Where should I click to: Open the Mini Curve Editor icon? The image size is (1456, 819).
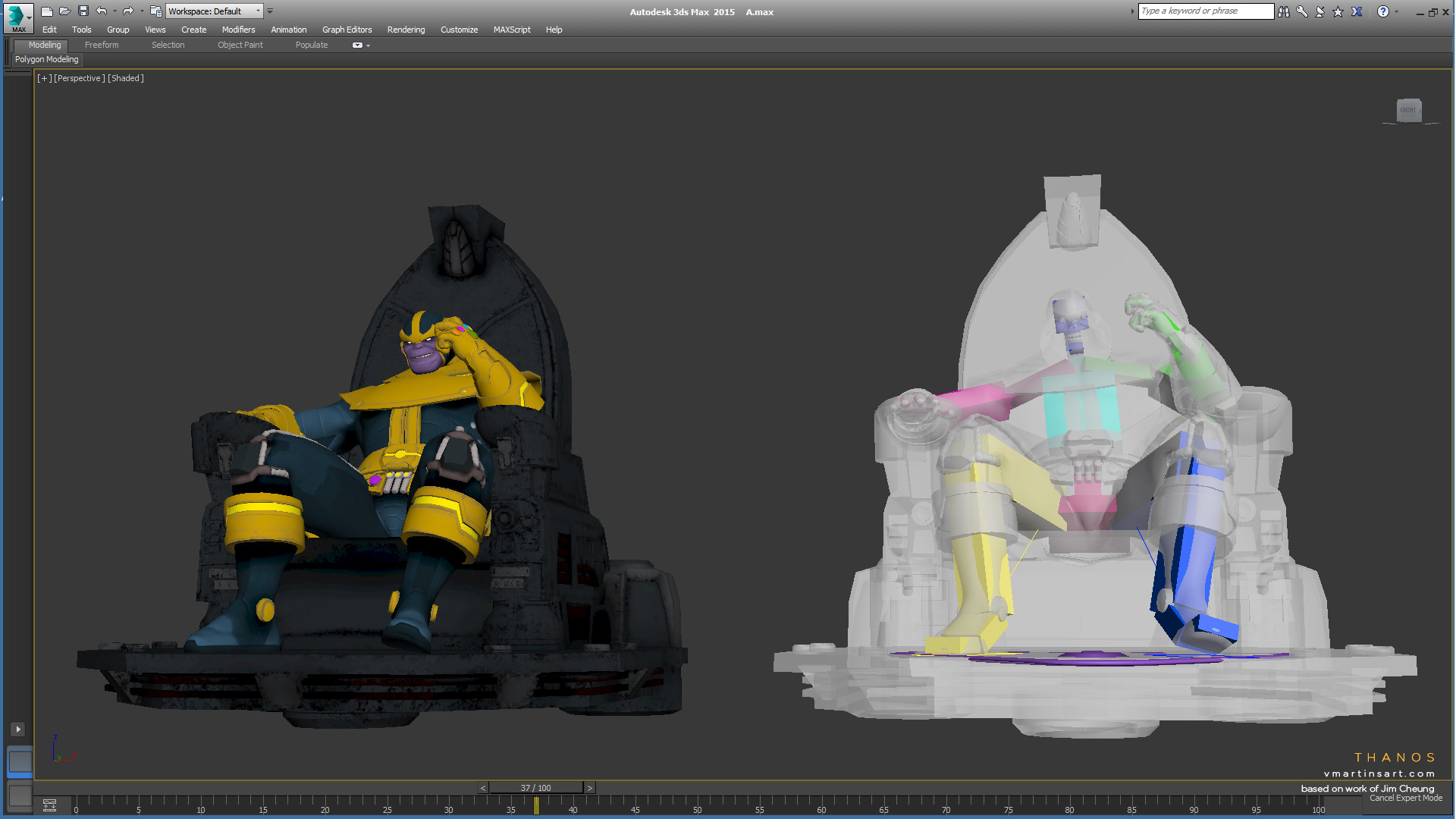(50, 805)
